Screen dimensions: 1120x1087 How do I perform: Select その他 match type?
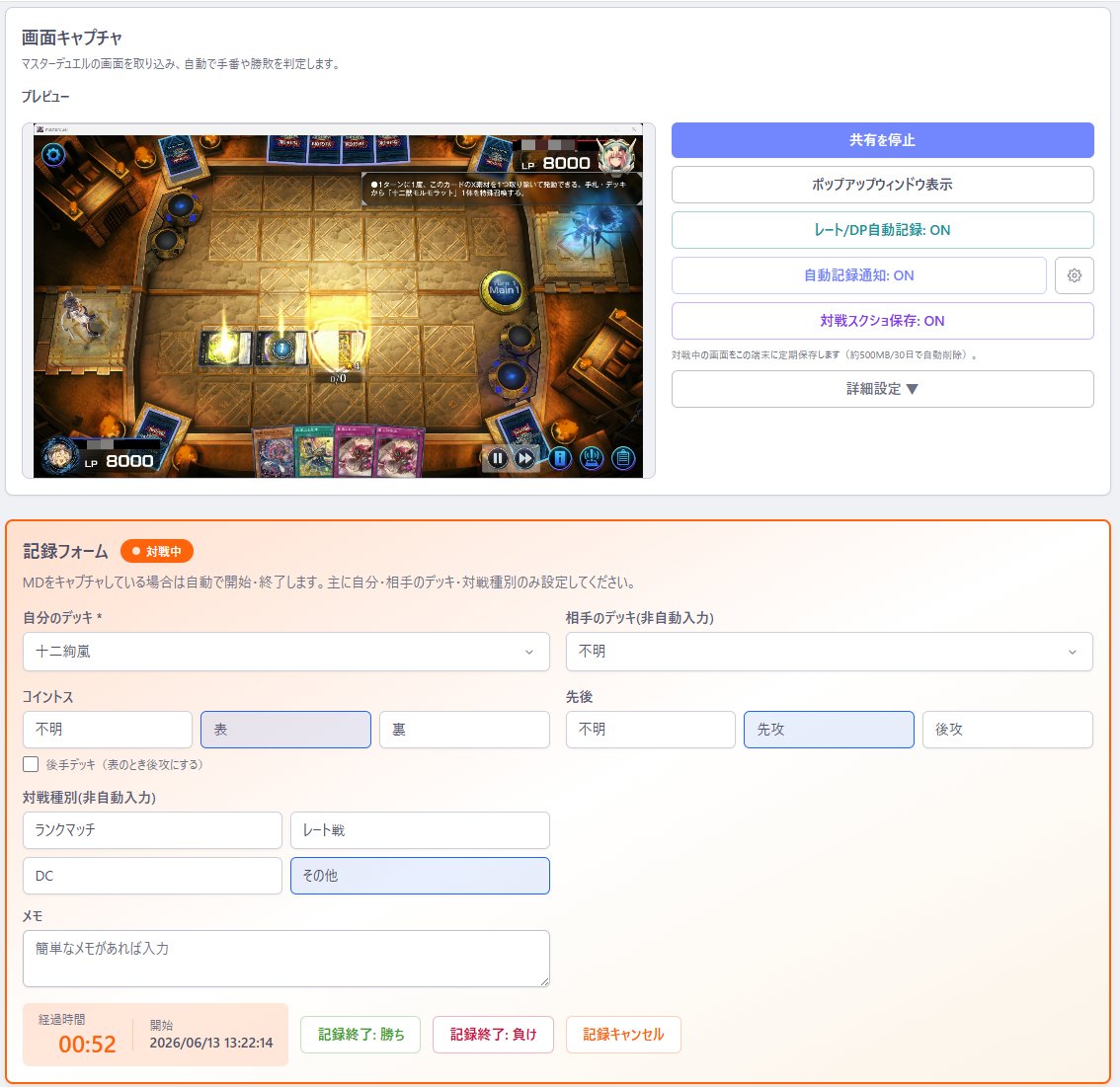tap(420, 876)
